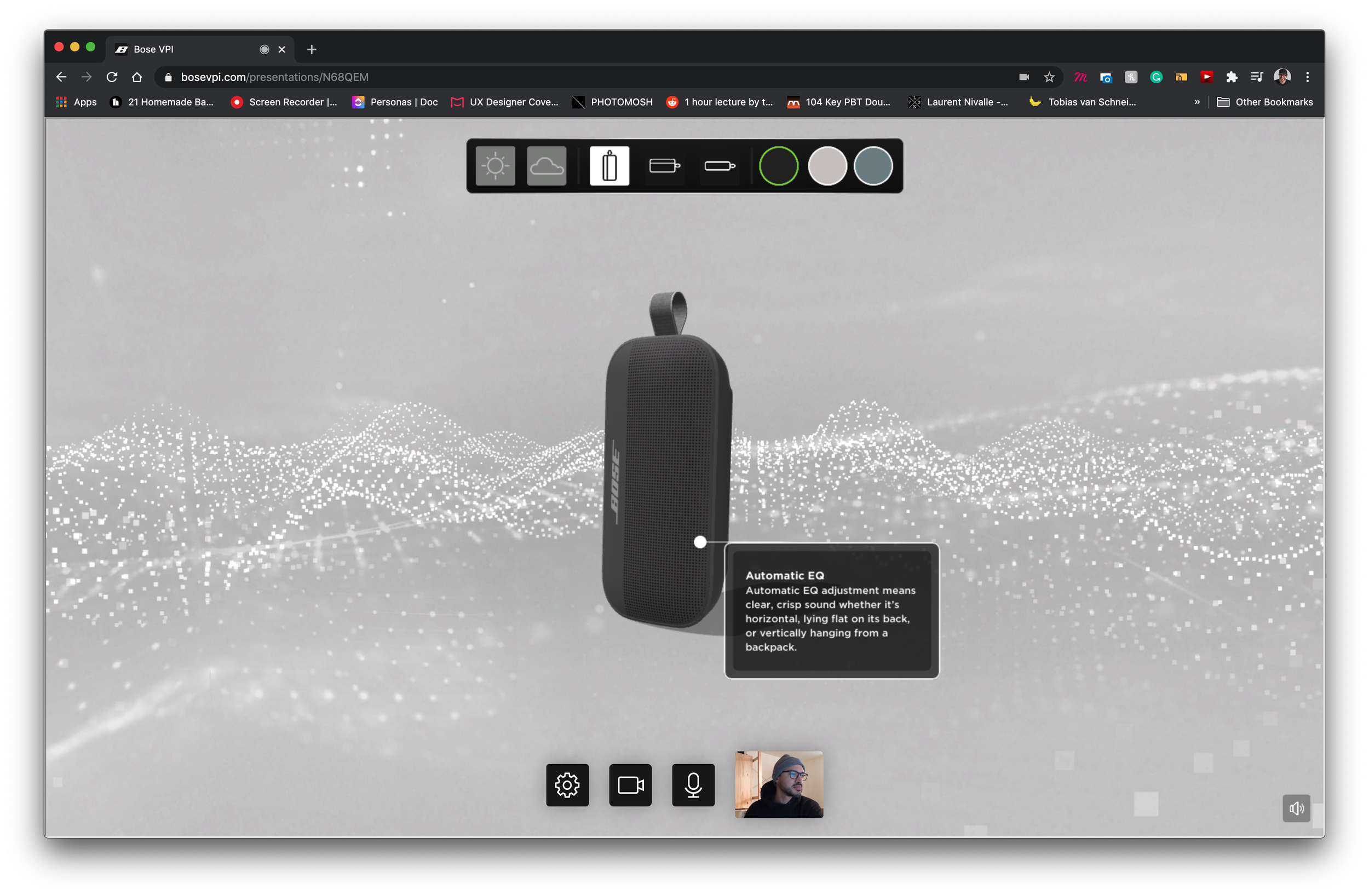
Task: Open the yellow extension icon
Action: click(1181, 77)
